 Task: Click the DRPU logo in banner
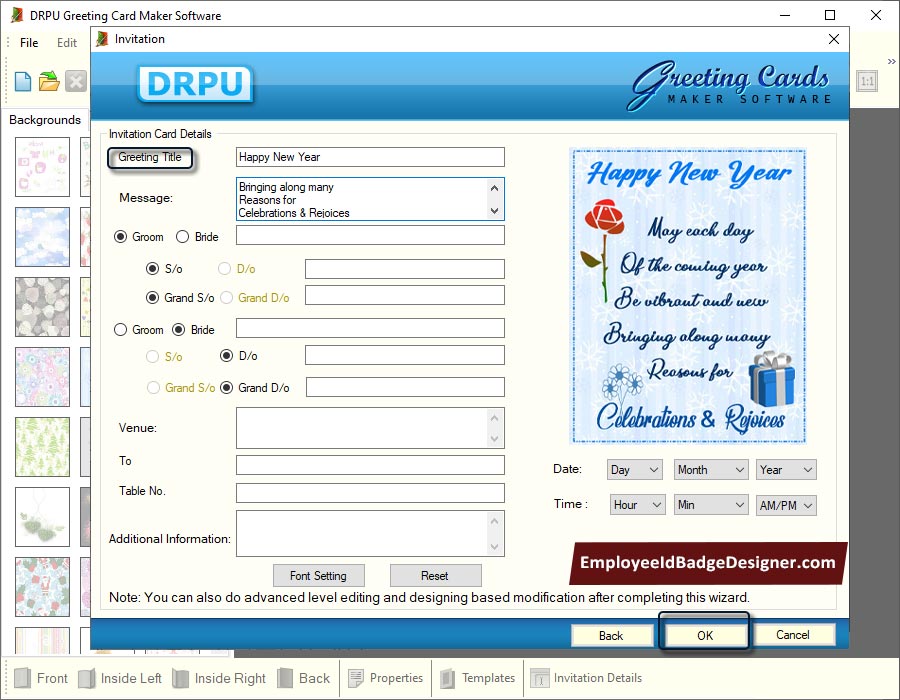(x=195, y=84)
